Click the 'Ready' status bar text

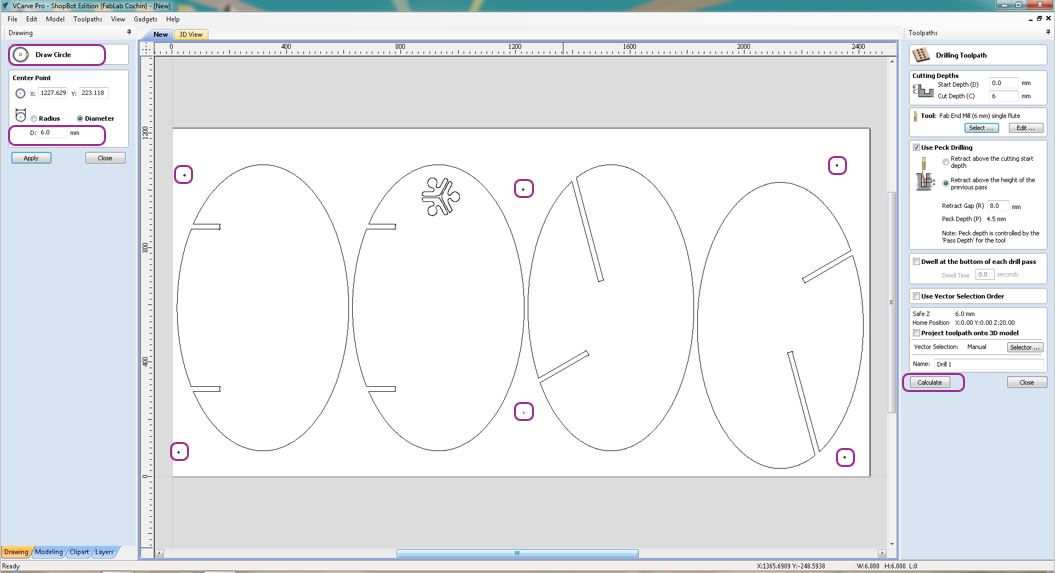(x=11, y=566)
